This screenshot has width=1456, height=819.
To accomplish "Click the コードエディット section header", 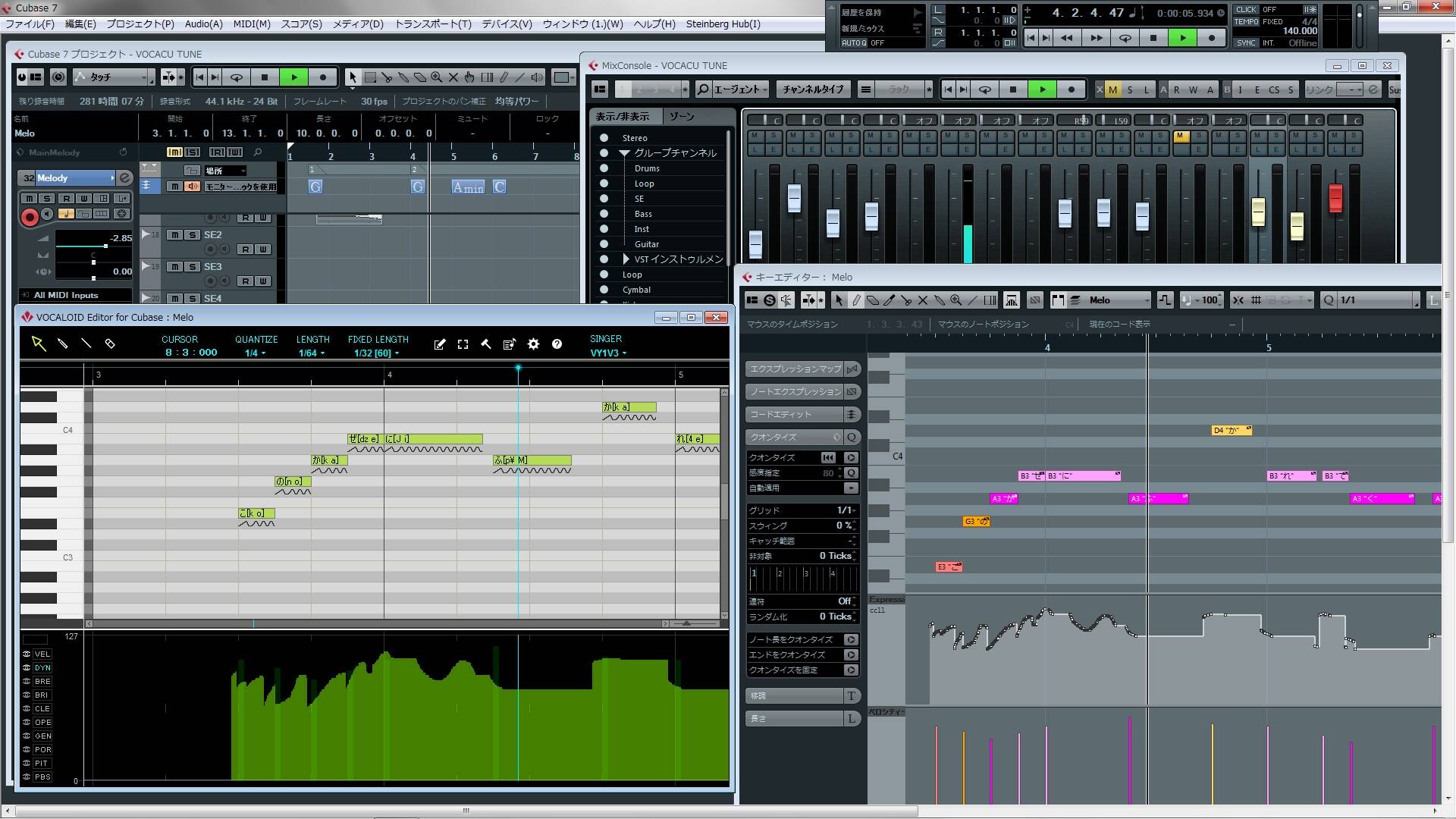I will click(794, 415).
